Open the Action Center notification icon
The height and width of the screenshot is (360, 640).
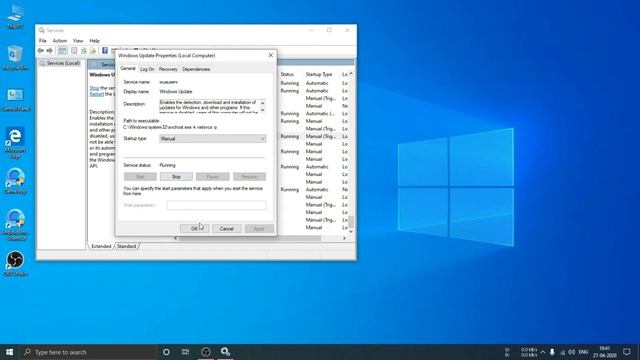click(x=627, y=352)
